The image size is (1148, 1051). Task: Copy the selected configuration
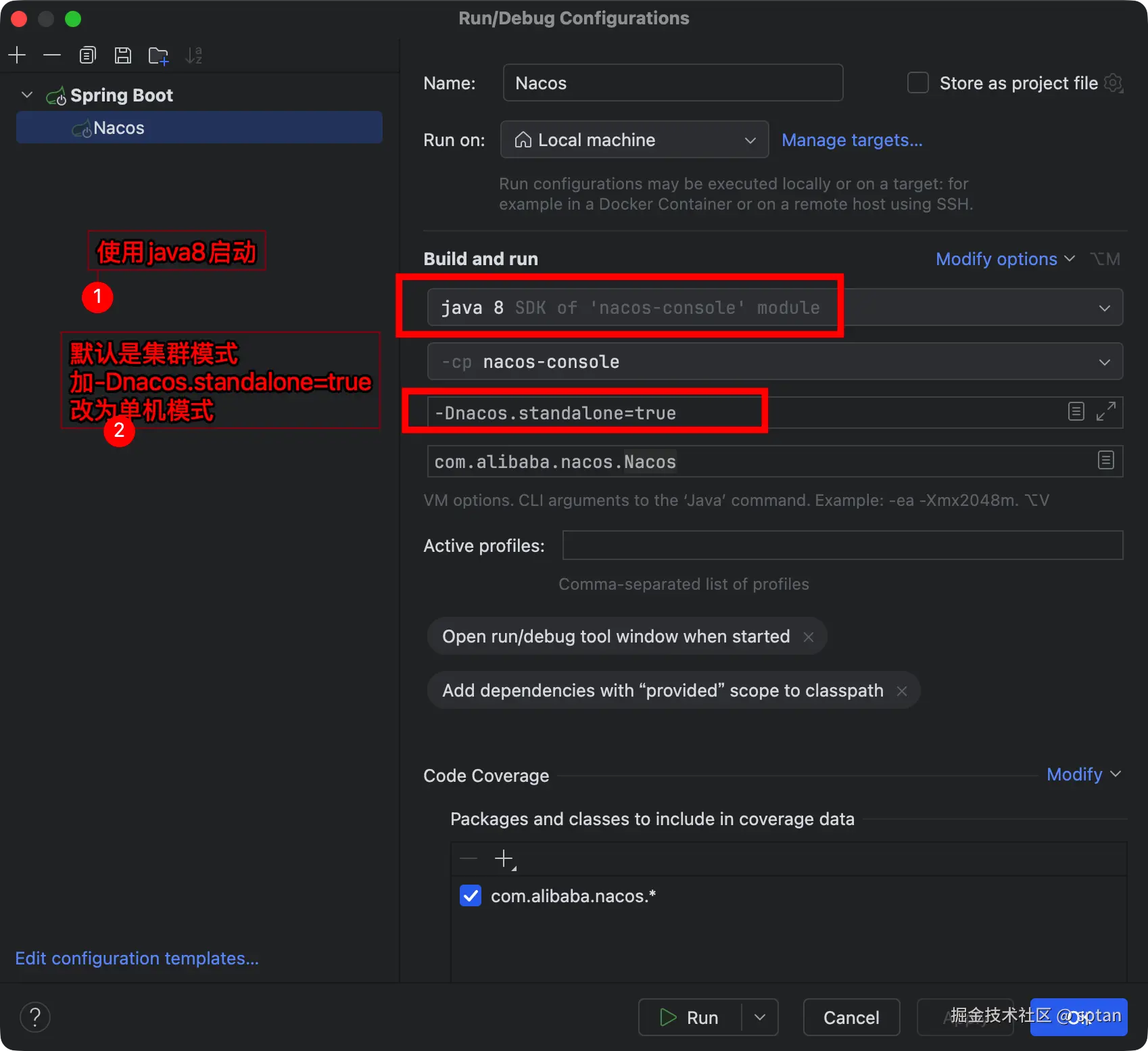coord(88,55)
